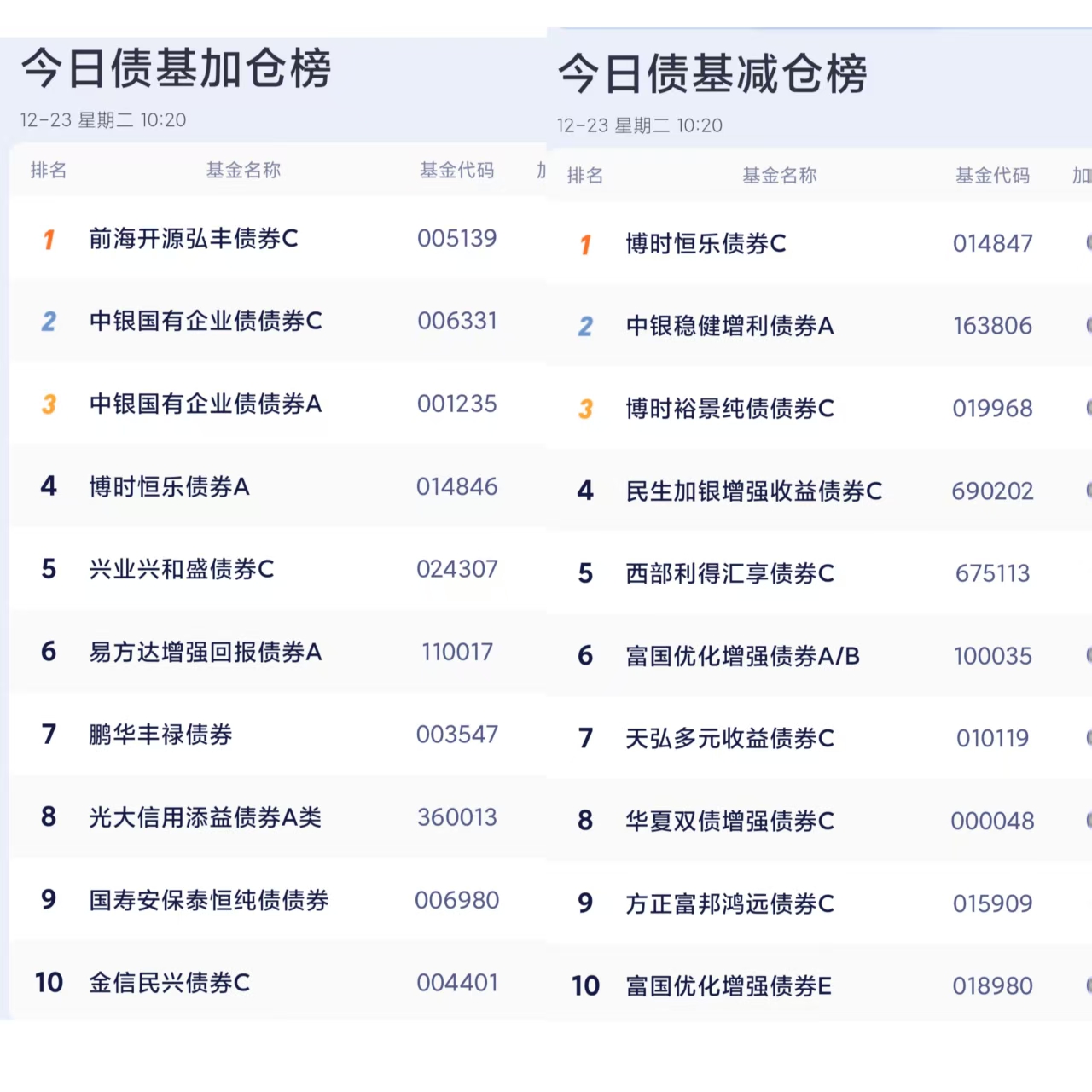Click 排名 column header in 减仓榜
Screen dimensions: 1092x1092
[x=585, y=176]
